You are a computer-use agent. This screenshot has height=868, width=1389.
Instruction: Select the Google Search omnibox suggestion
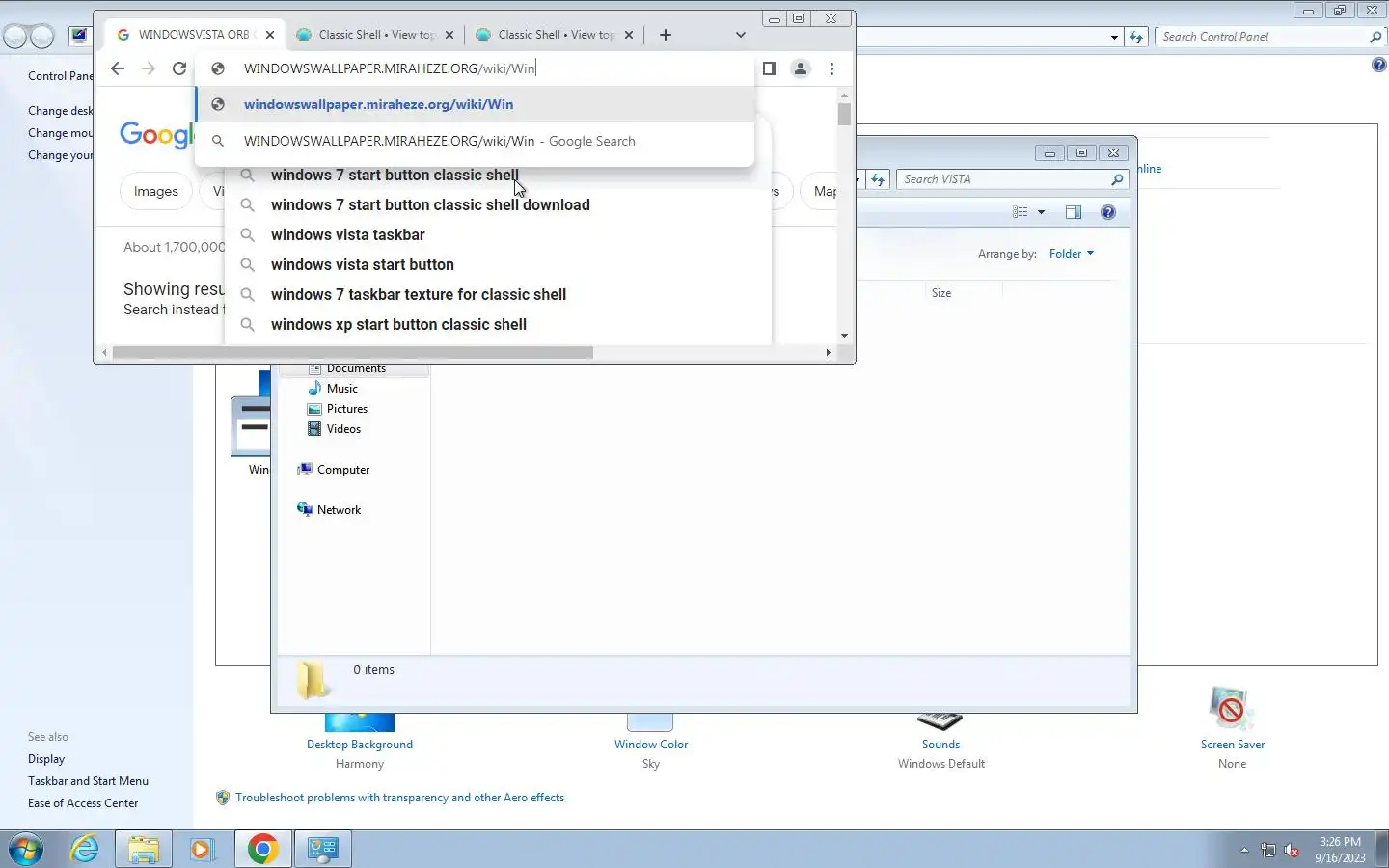[x=475, y=141]
